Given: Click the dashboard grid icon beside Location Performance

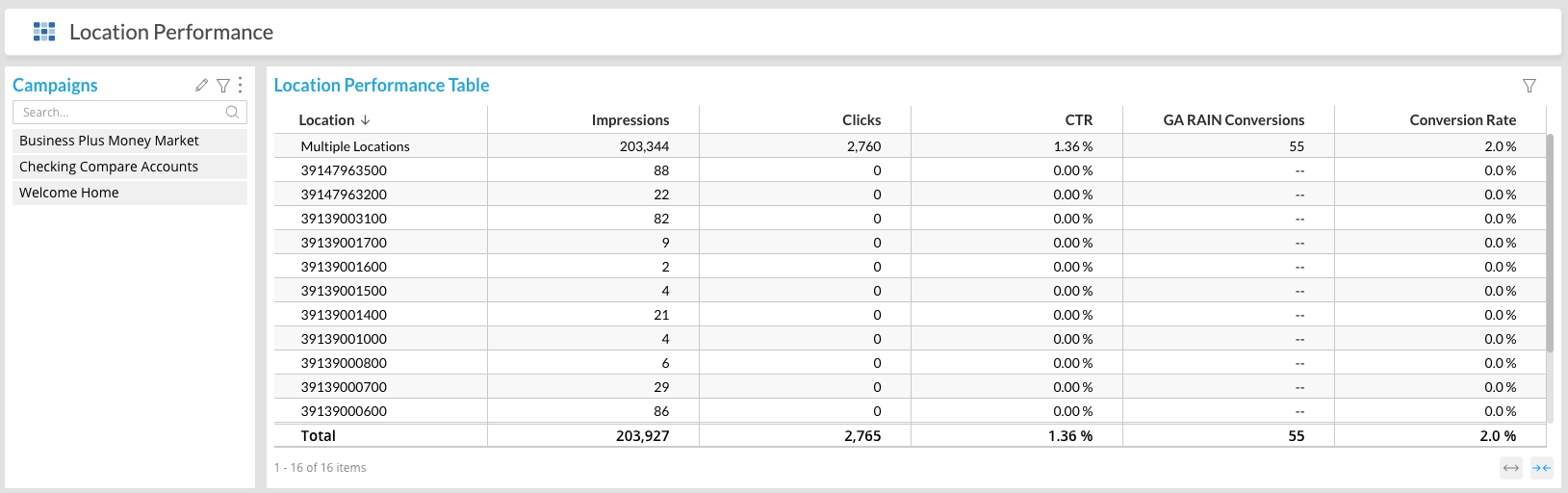Looking at the screenshot, I should point(44,32).
